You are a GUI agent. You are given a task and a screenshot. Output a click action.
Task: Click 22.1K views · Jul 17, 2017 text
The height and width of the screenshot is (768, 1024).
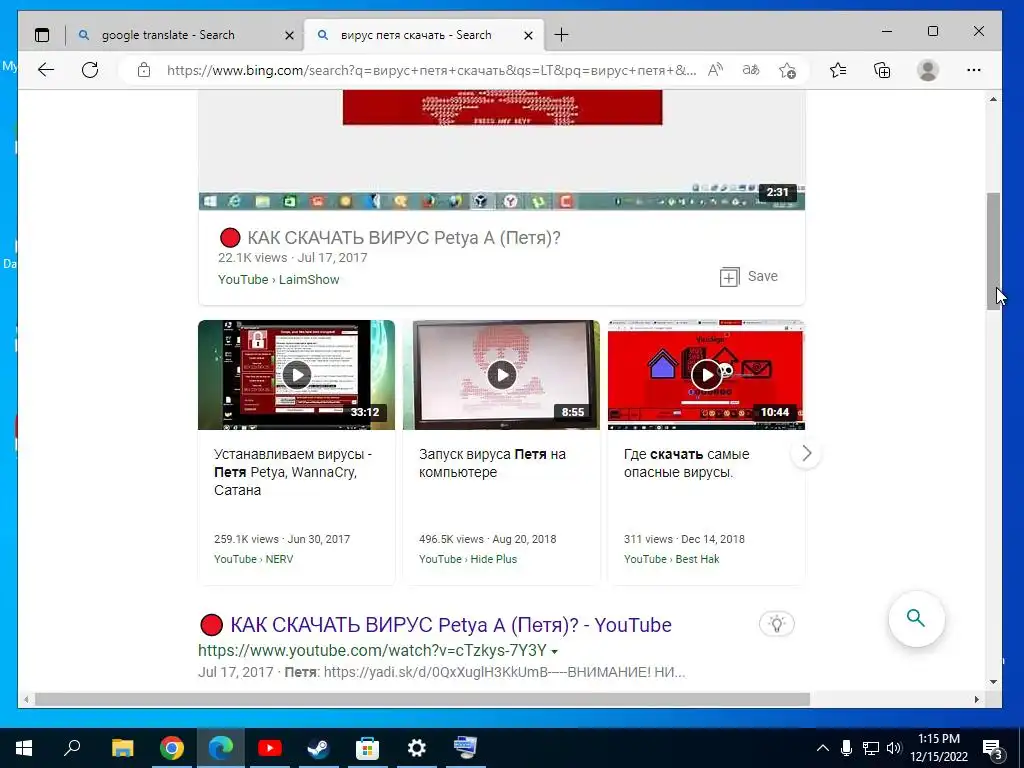point(293,258)
